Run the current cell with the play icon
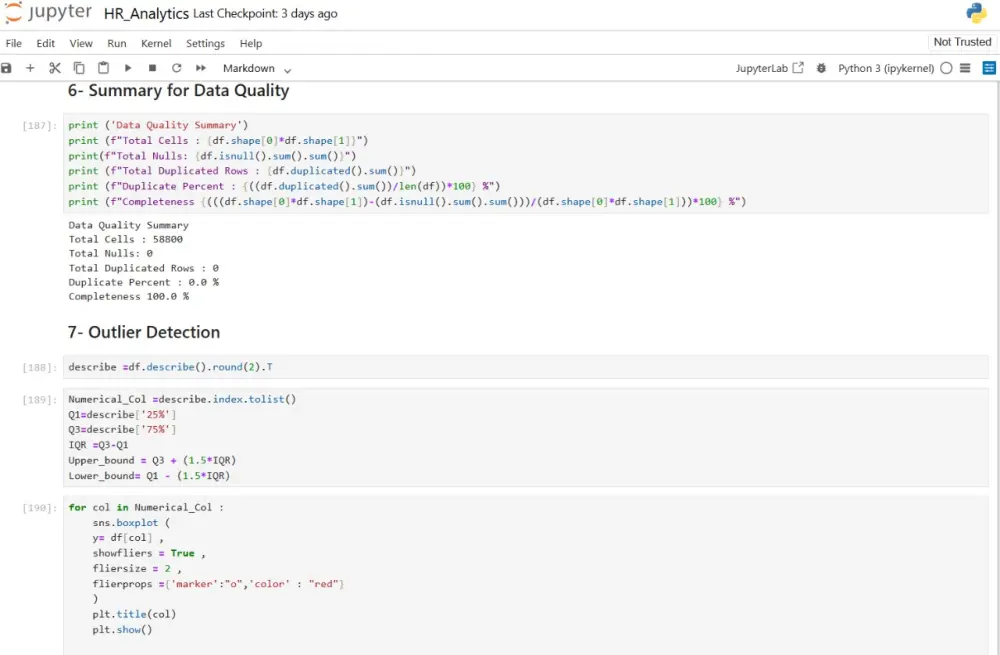The width and height of the screenshot is (1000, 655). coord(127,68)
